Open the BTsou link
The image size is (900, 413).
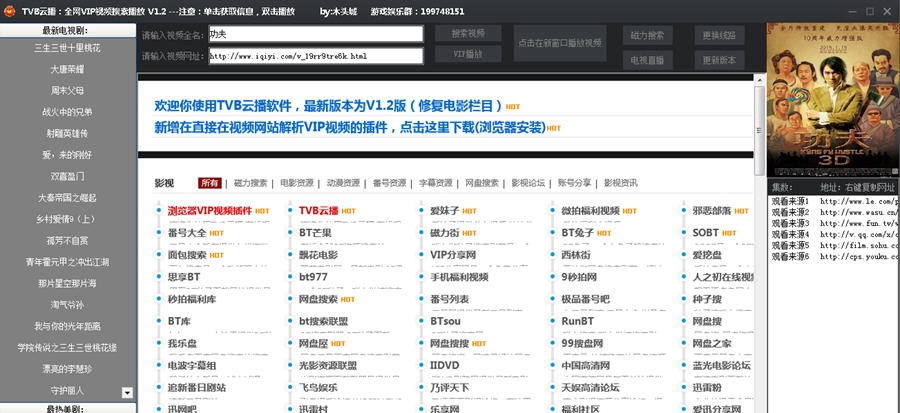(445, 321)
